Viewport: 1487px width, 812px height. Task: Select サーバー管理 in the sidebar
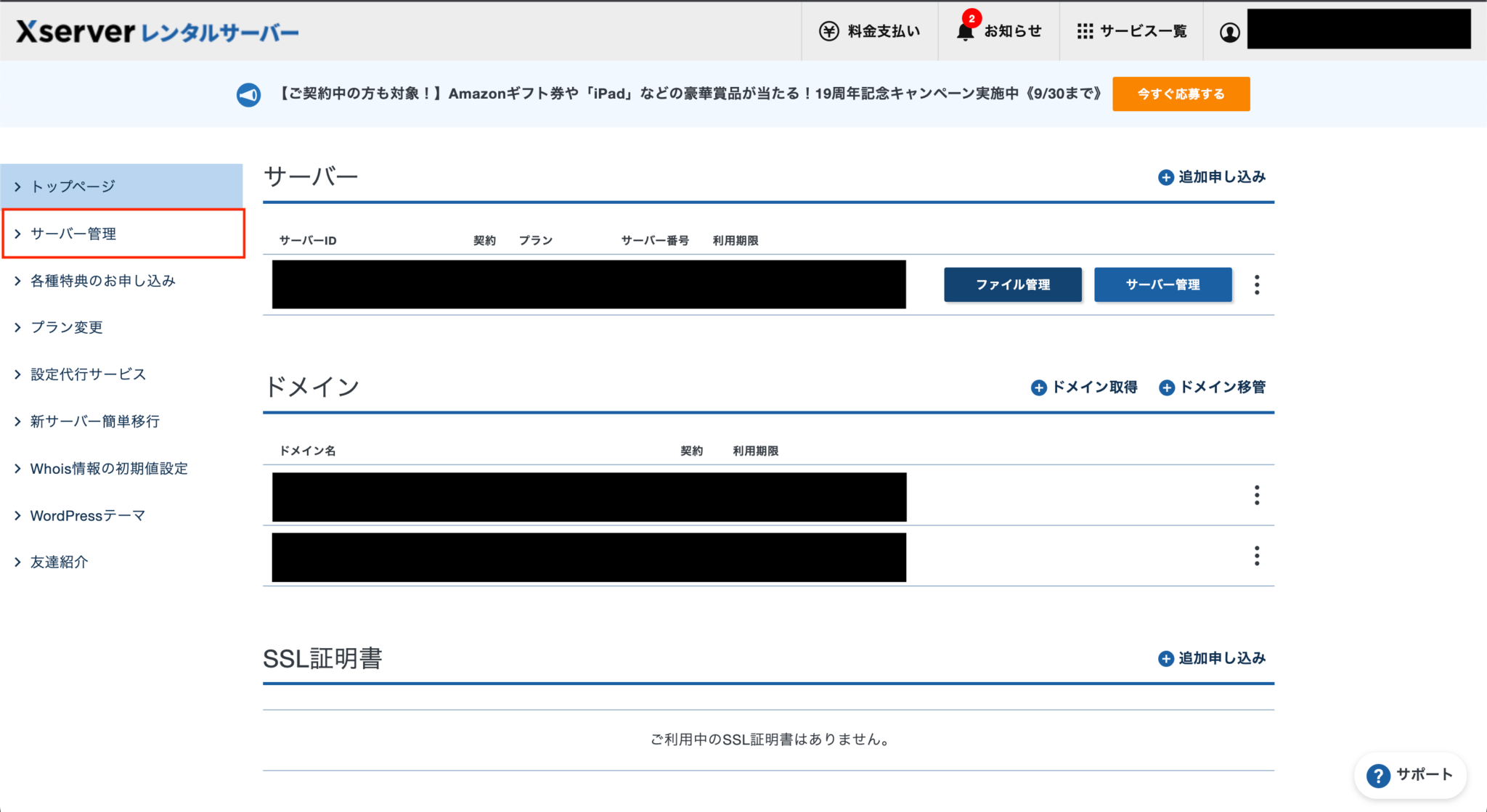click(73, 234)
